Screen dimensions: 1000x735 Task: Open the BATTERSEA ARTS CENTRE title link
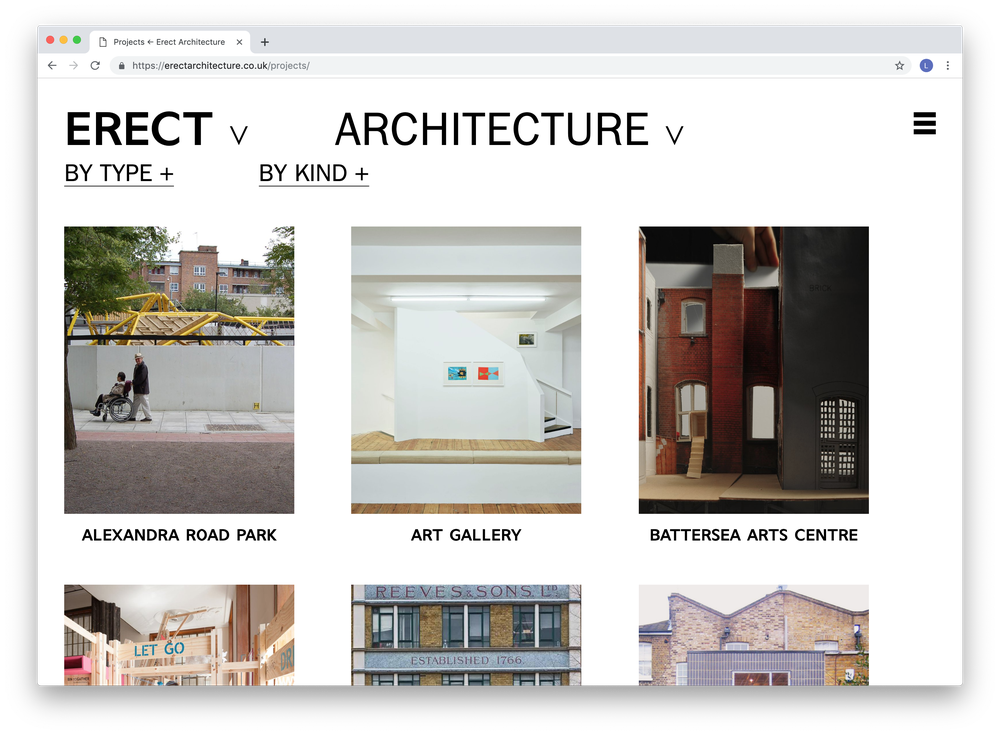coord(754,535)
